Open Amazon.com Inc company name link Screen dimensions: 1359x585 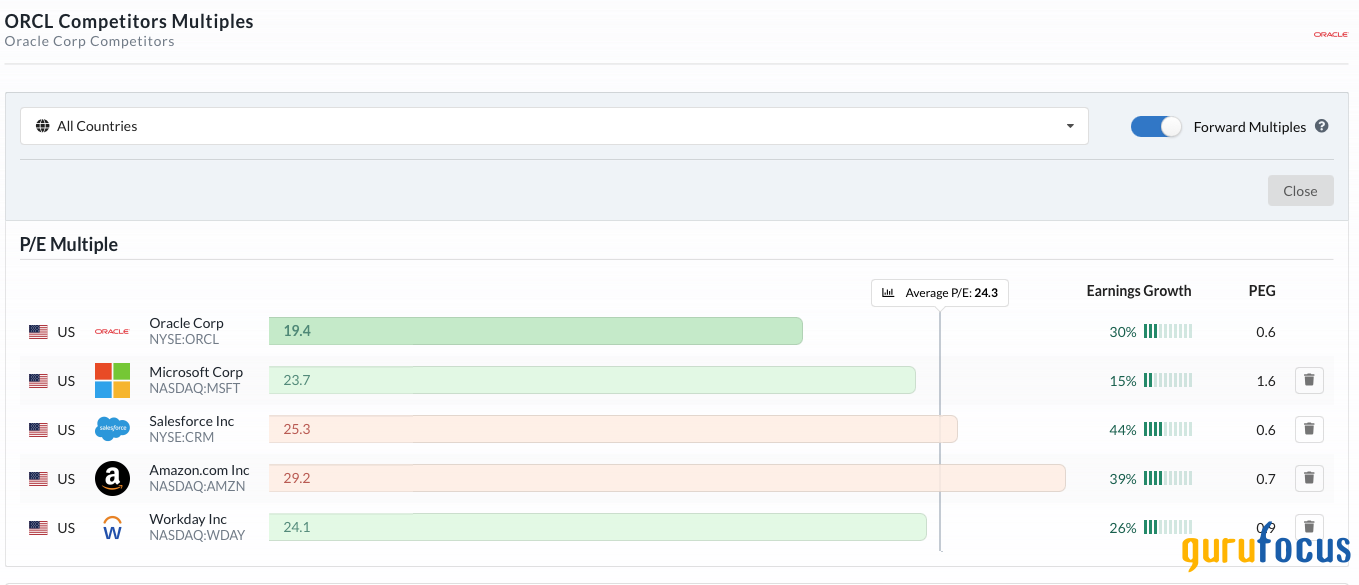[199, 470]
